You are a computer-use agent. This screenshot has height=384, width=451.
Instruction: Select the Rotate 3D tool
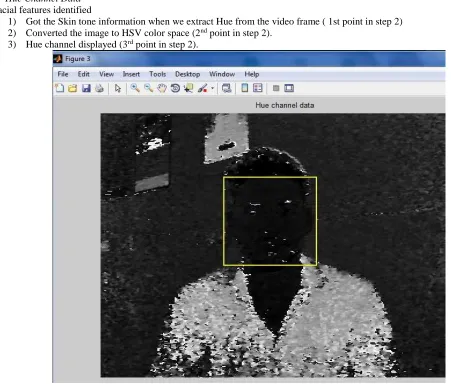175,88
